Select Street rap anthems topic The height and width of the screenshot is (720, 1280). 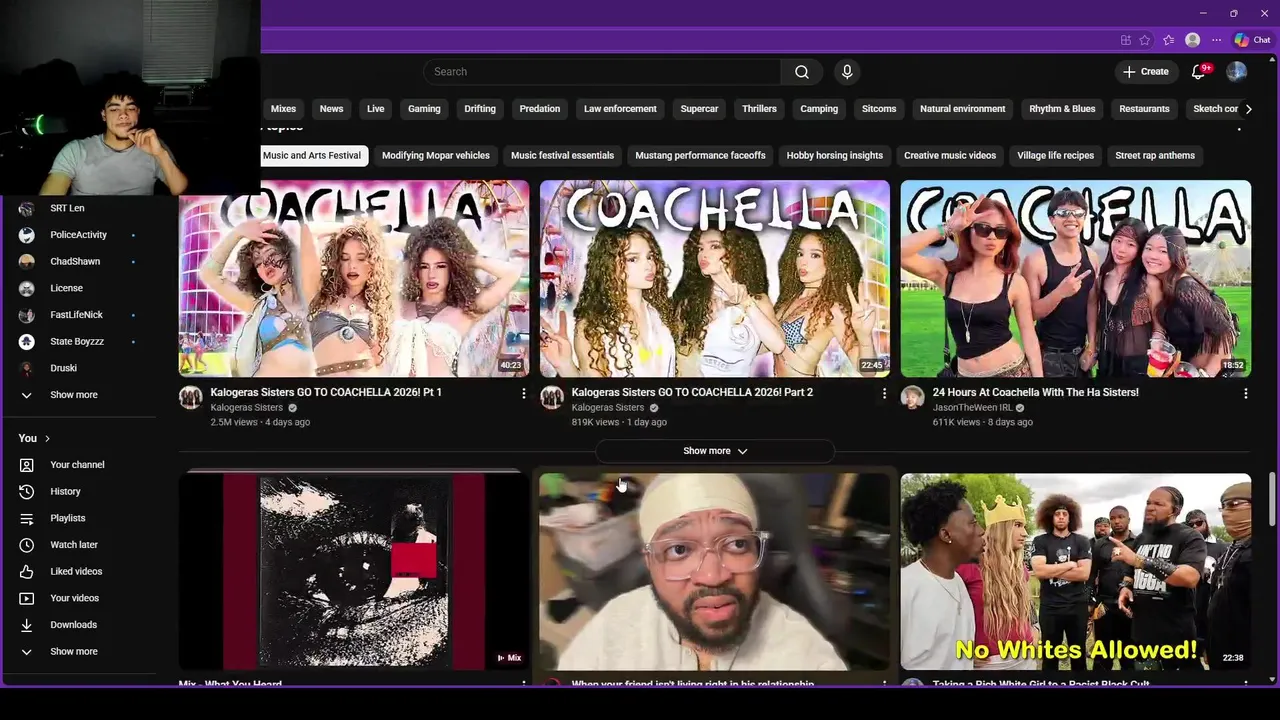click(1155, 156)
